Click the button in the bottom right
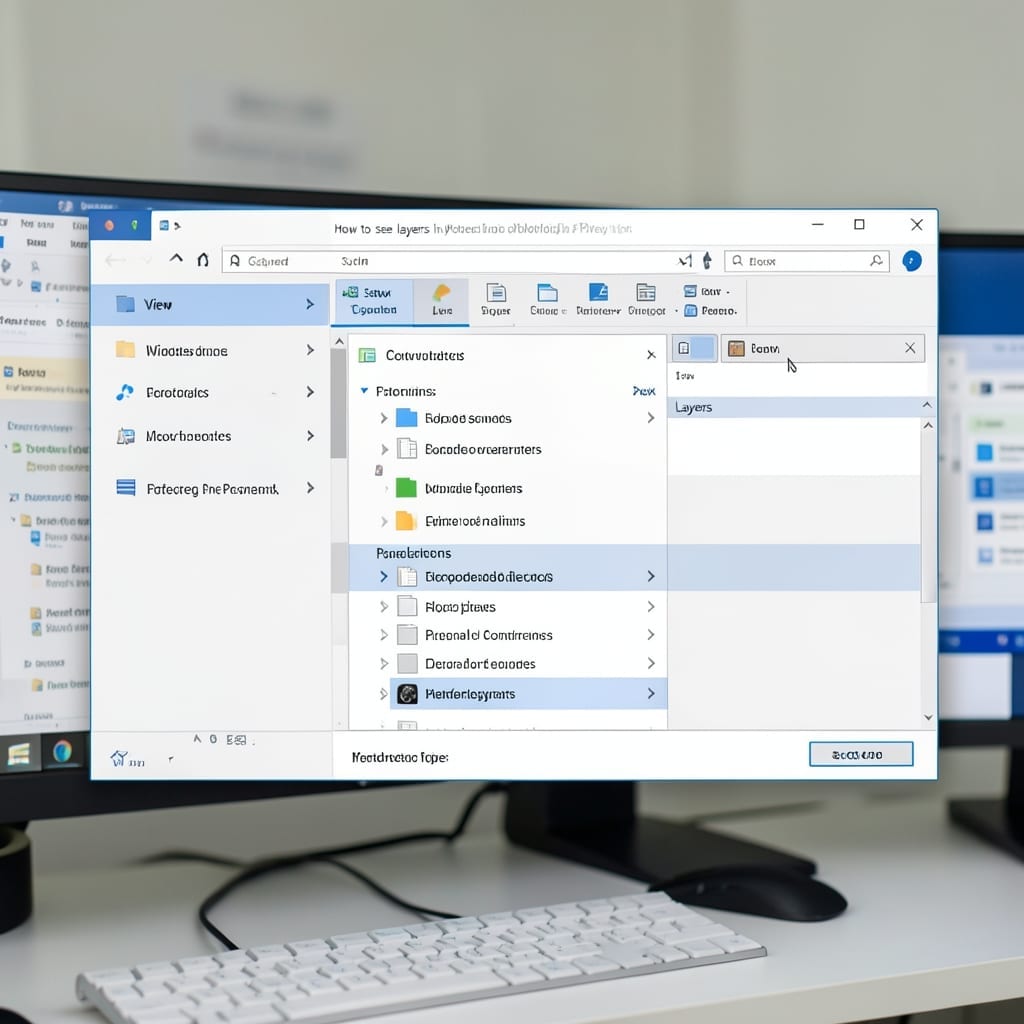 click(x=861, y=754)
